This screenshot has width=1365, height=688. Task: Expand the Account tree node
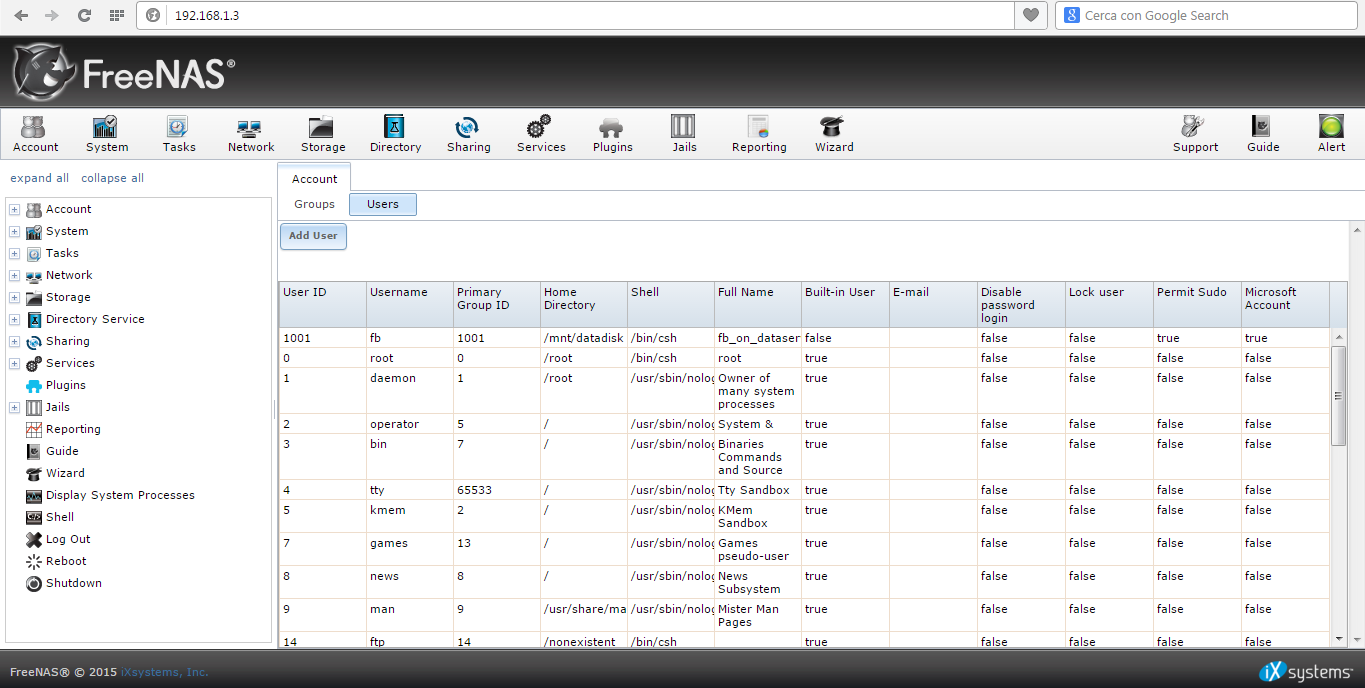(14, 210)
